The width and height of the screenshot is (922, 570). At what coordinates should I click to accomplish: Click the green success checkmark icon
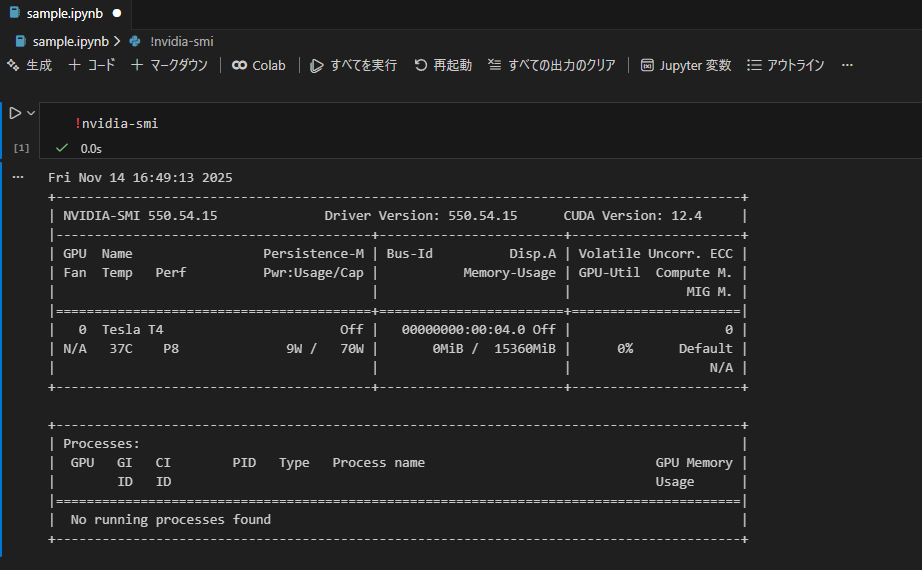pos(62,148)
